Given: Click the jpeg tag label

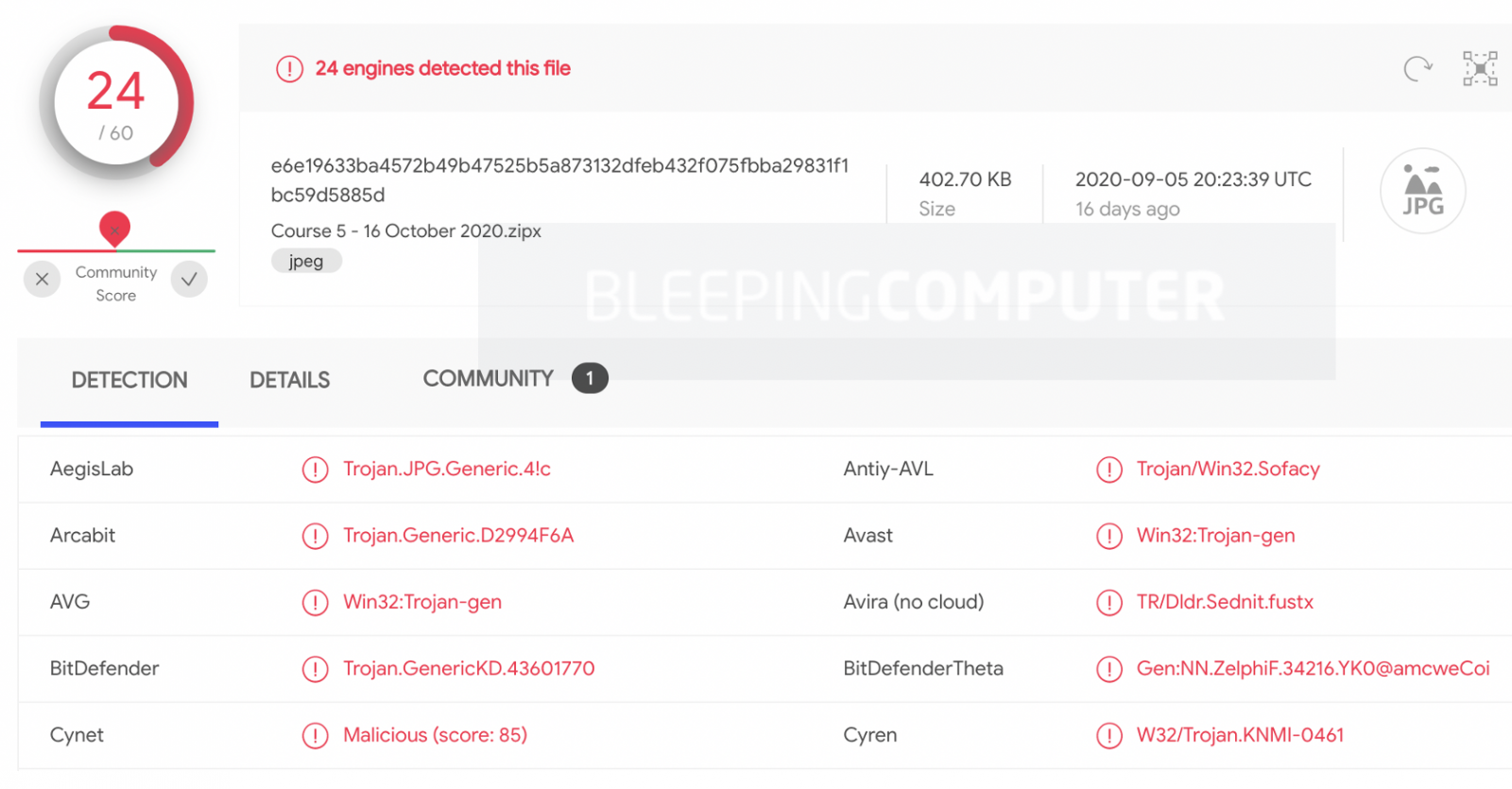Looking at the screenshot, I should click(x=306, y=261).
